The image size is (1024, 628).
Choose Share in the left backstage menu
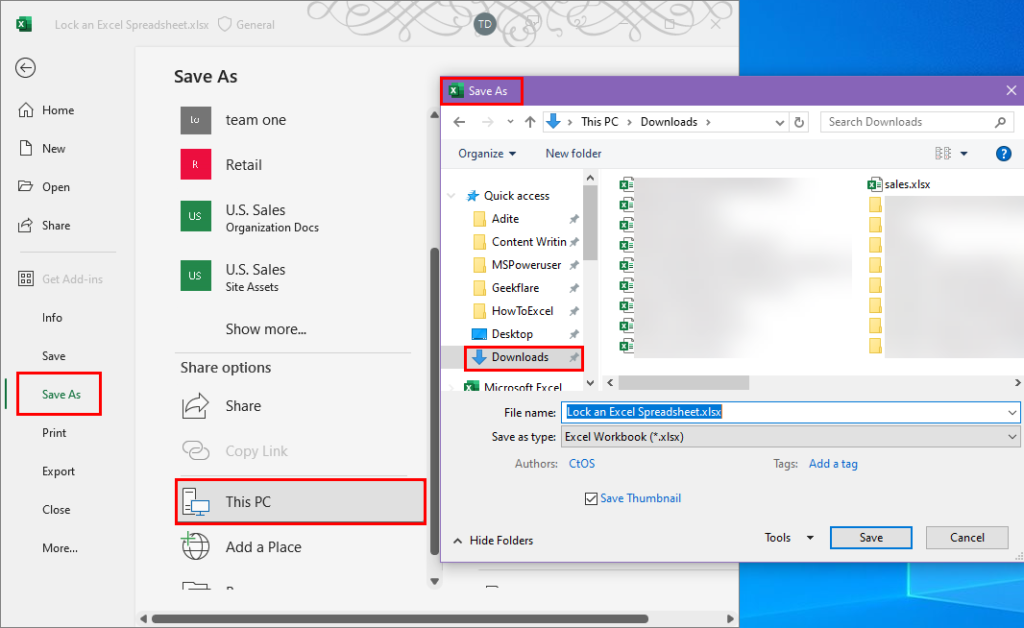(x=56, y=226)
